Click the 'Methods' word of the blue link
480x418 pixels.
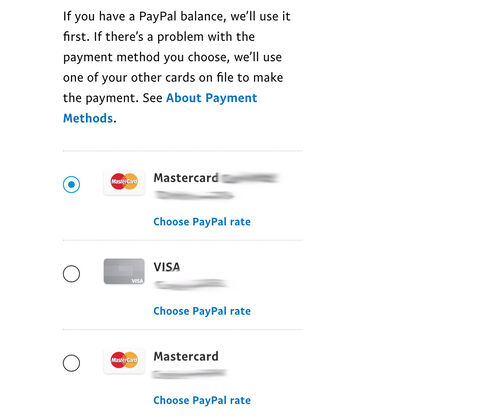tap(88, 118)
